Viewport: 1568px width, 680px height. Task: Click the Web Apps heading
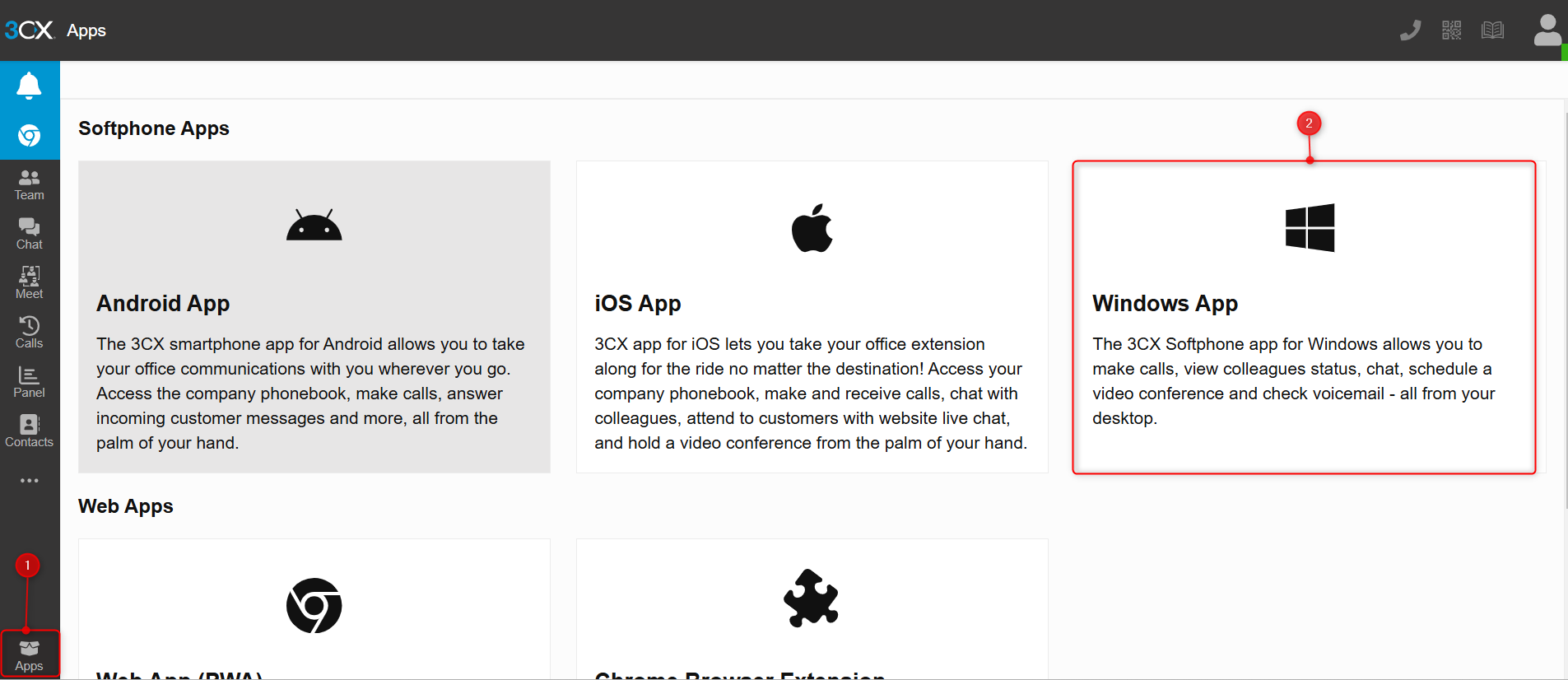point(126,506)
